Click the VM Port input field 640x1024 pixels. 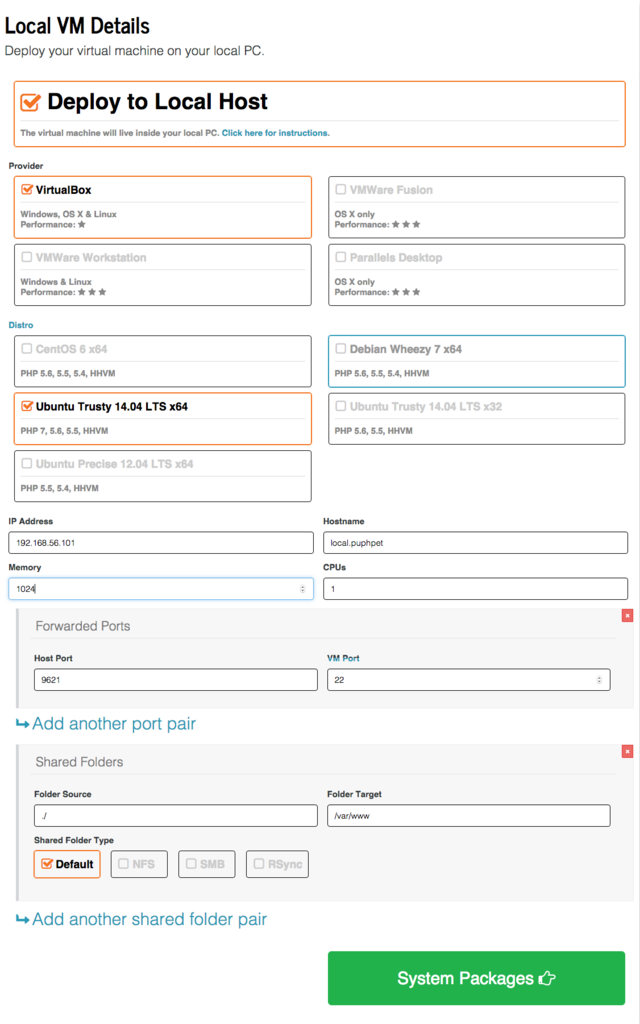click(468, 680)
